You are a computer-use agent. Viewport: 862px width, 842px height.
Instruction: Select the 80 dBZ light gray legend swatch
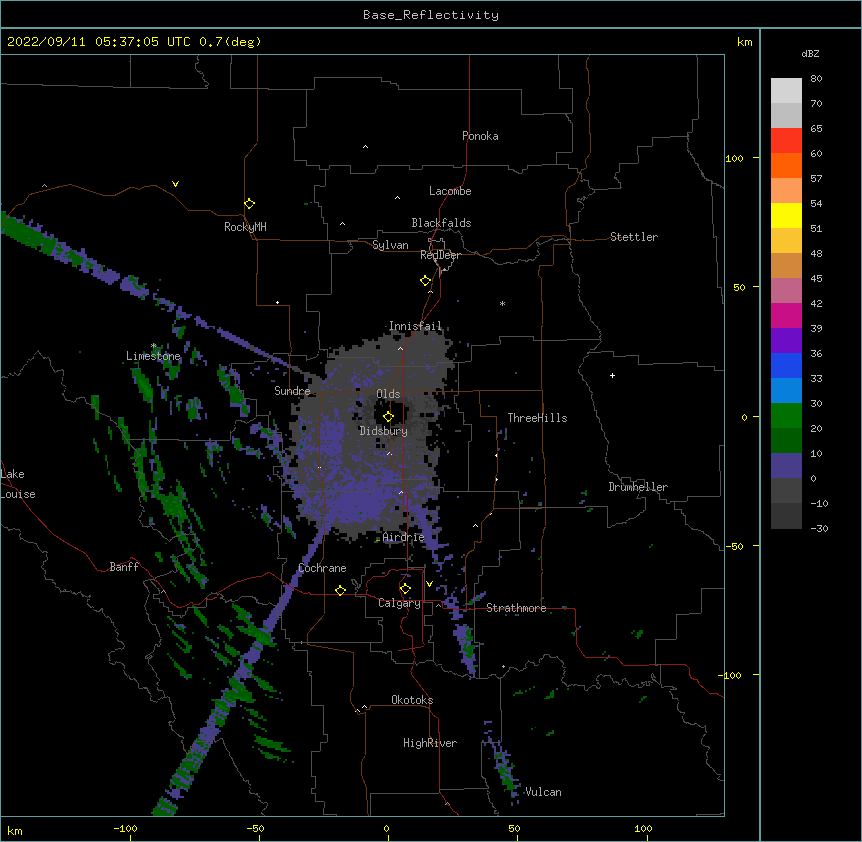tap(786, 90)
